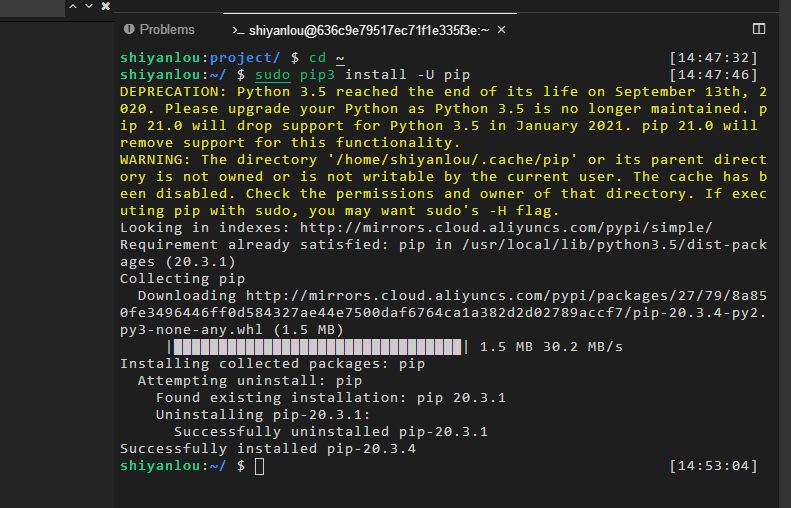
Task: Click the down chevron for next match
Action: click(x=89, y=7)
